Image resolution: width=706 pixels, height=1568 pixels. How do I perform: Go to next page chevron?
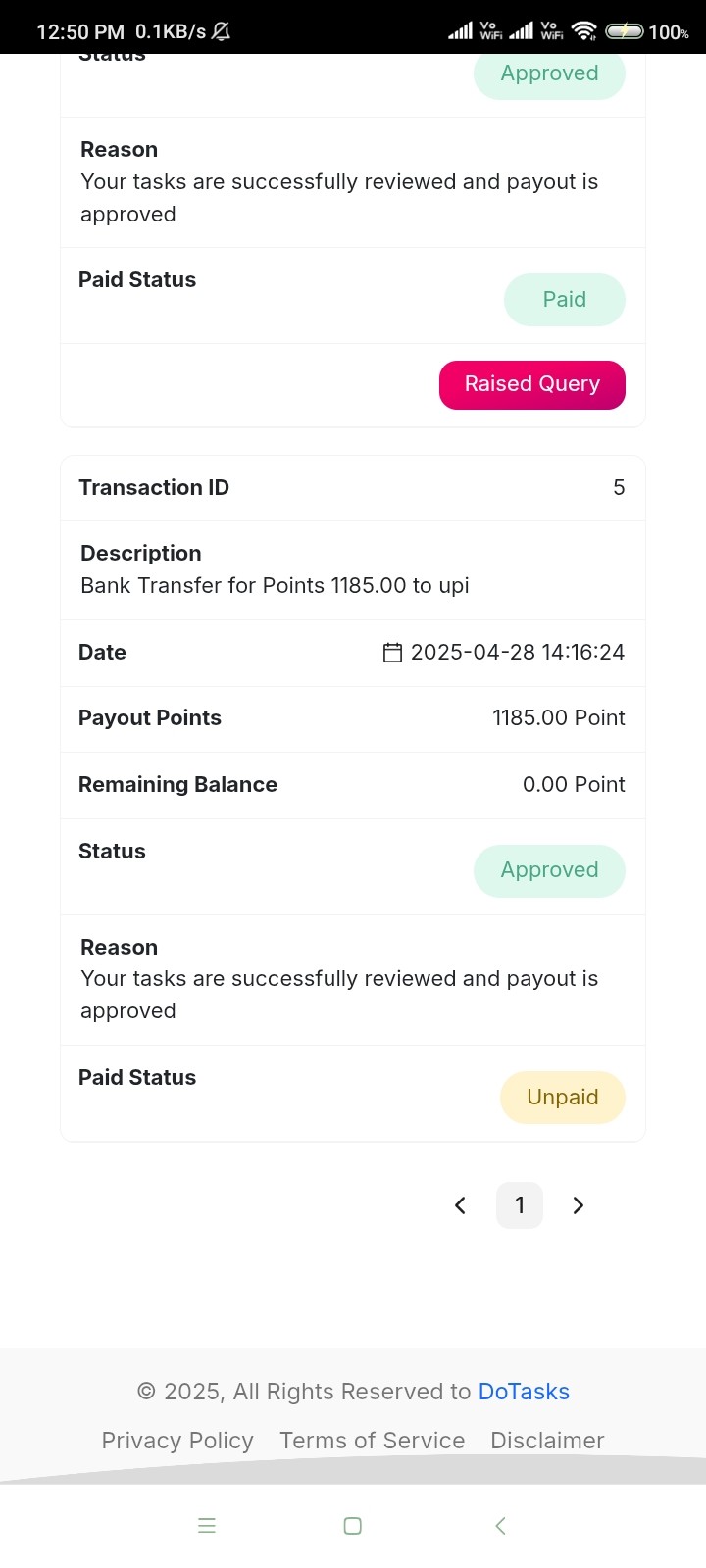point(579,1205)
